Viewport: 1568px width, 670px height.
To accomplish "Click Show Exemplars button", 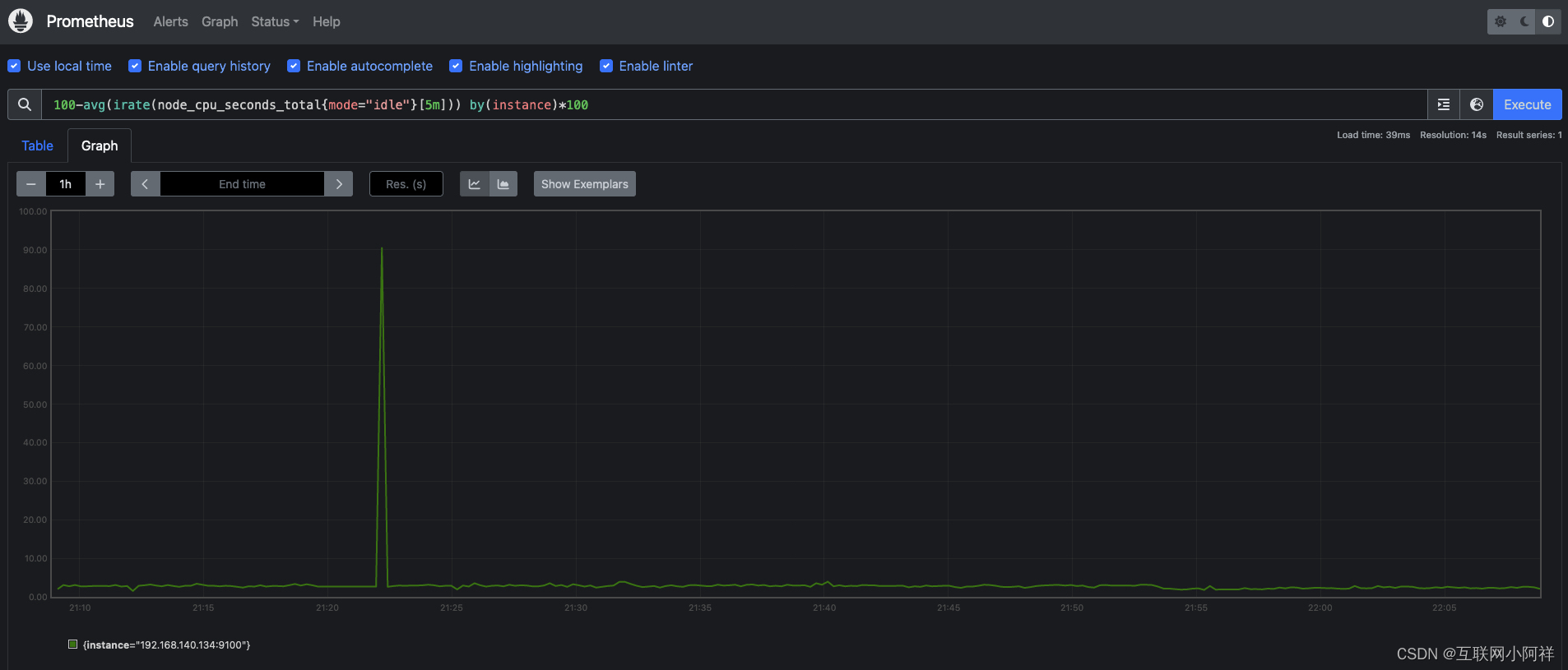I will [585, 184].
